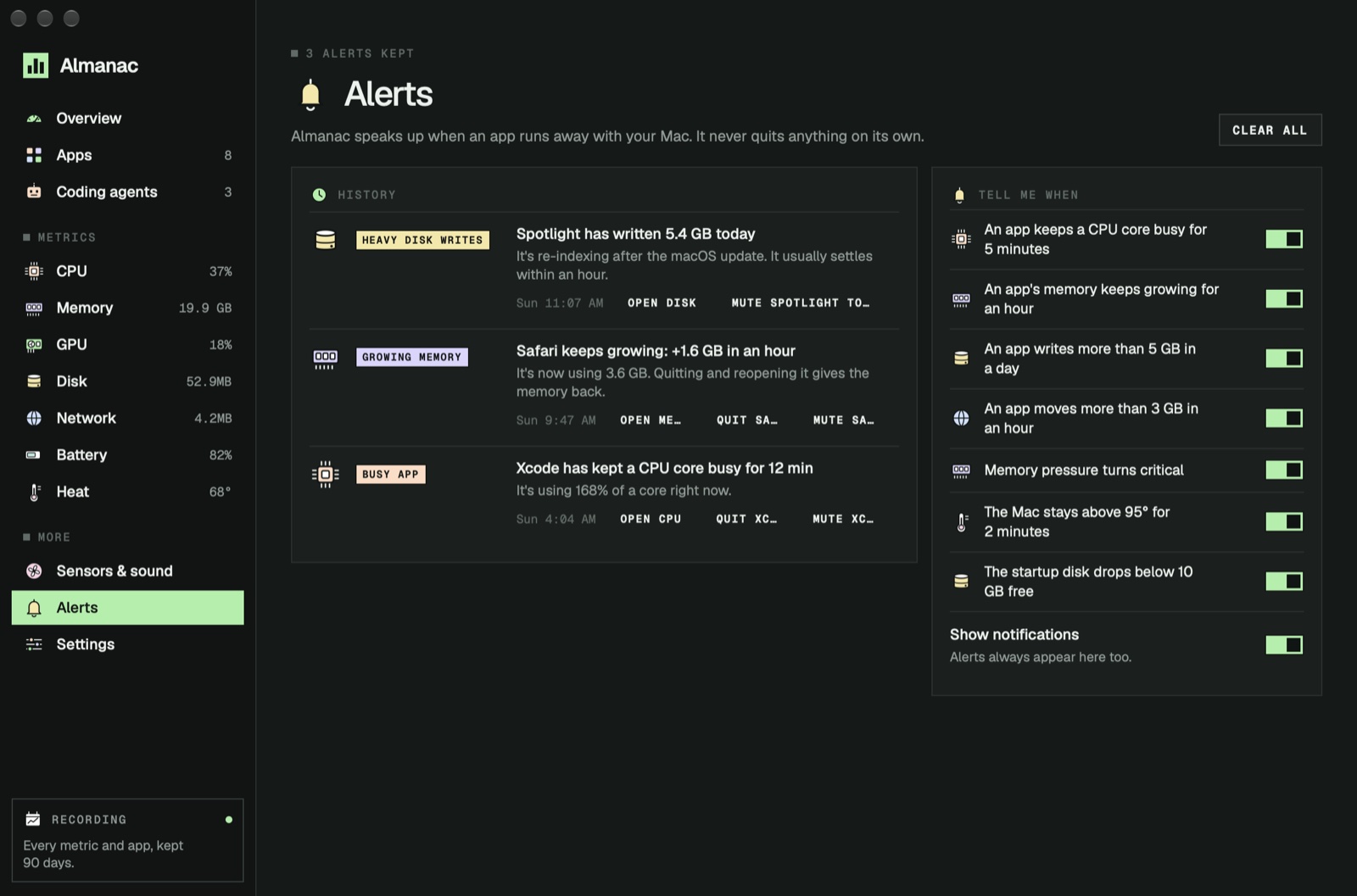
Task: Click the Battery 82% value in sidebar
Action: [x=221, y=455]
